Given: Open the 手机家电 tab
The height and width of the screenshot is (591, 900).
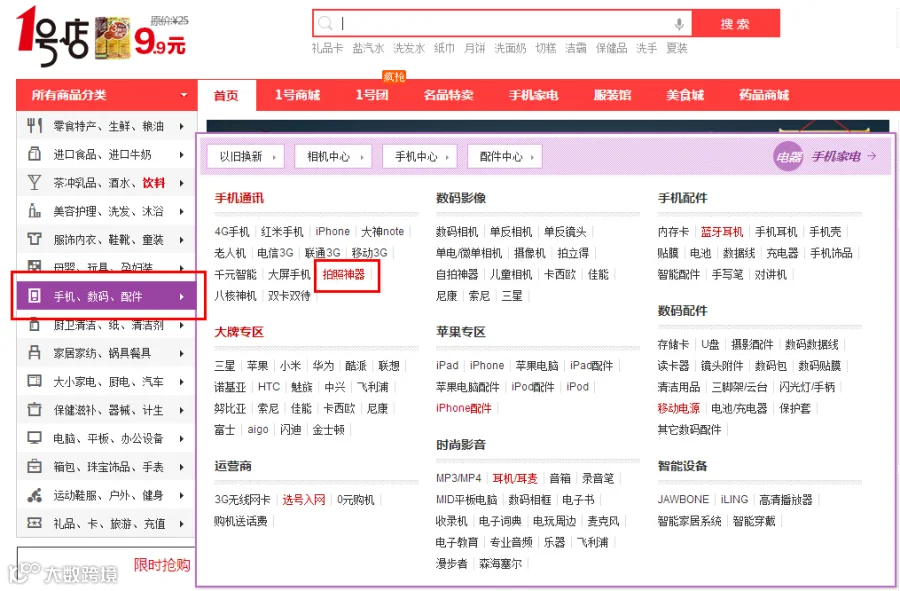Looking at the screenshot, I should click(533, 95).
